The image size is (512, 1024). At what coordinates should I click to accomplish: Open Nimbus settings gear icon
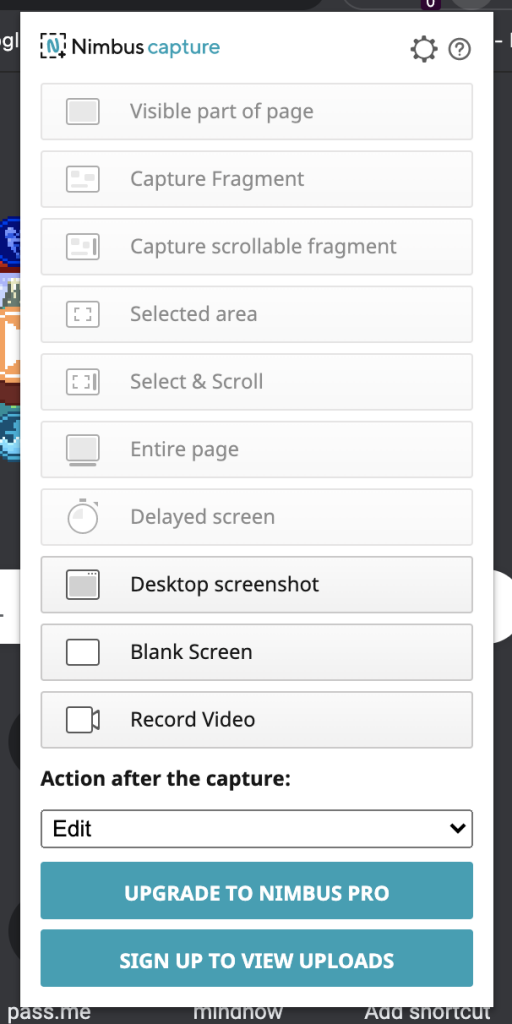[423, 49]
